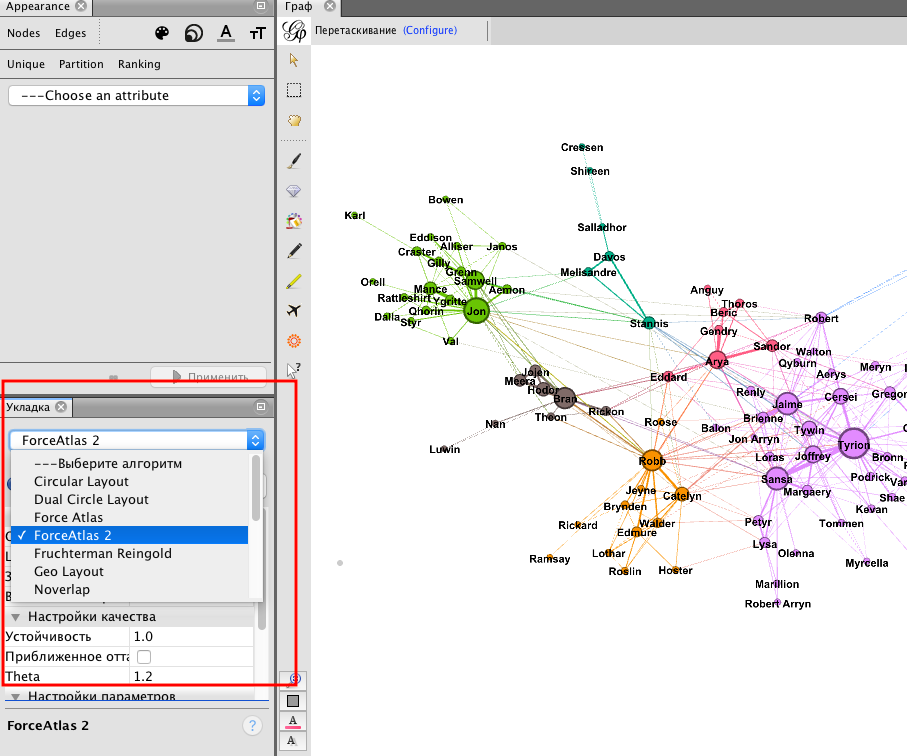Open the Ranking tab
This screenshot has height=756, width=907.
(139, 64)
